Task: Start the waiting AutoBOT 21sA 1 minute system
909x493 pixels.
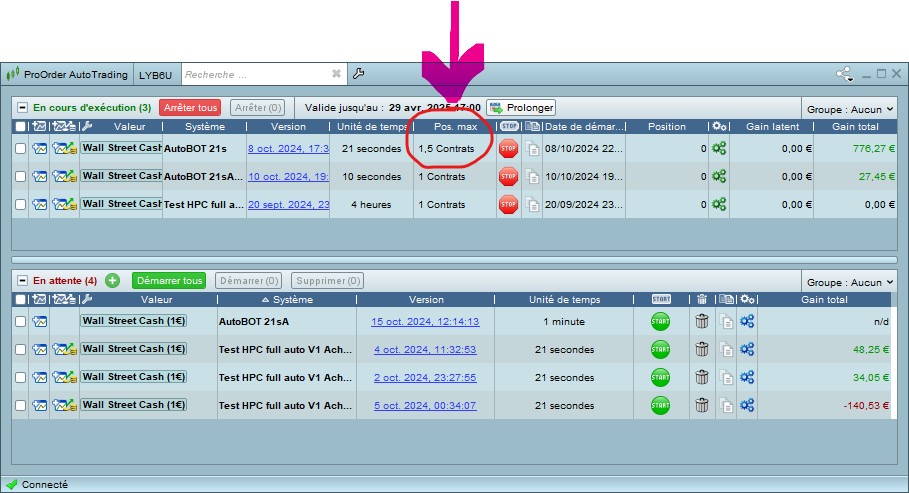Action: [x=660, y=321]
